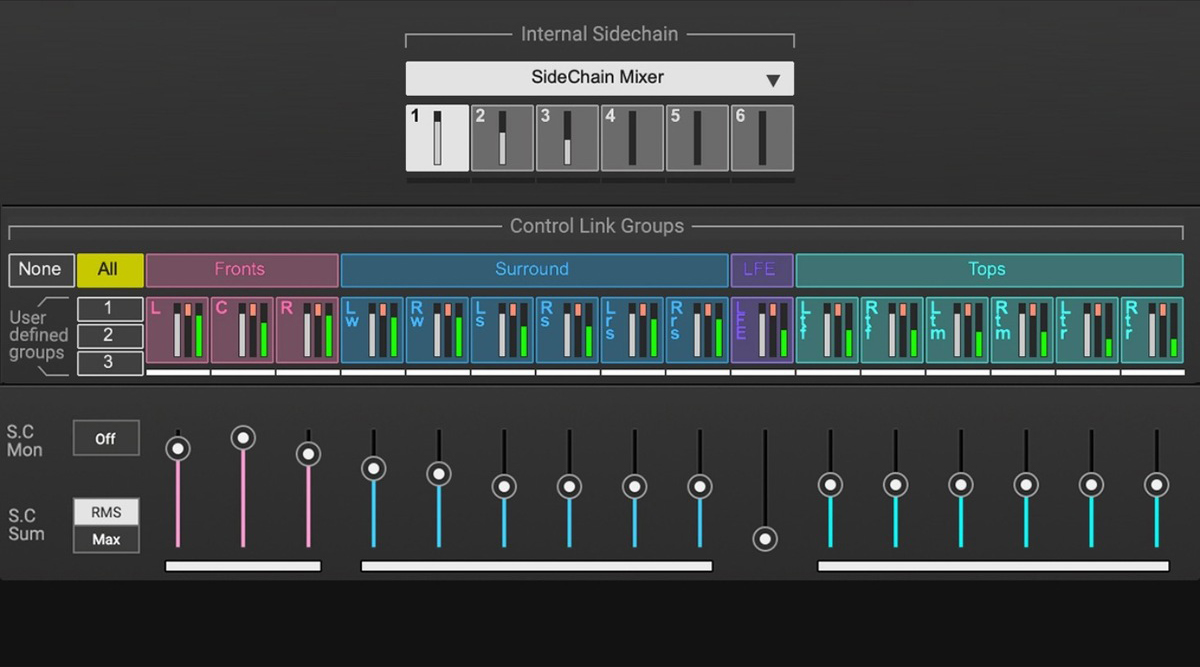Select the Surround group header
This screenshot has width=1200, height=667.
[x=533, y=269]
